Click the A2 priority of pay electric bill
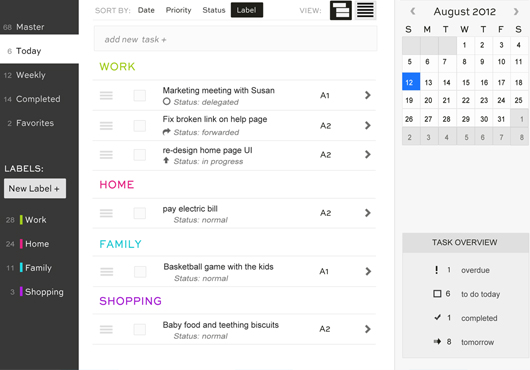 click(326, 213)
